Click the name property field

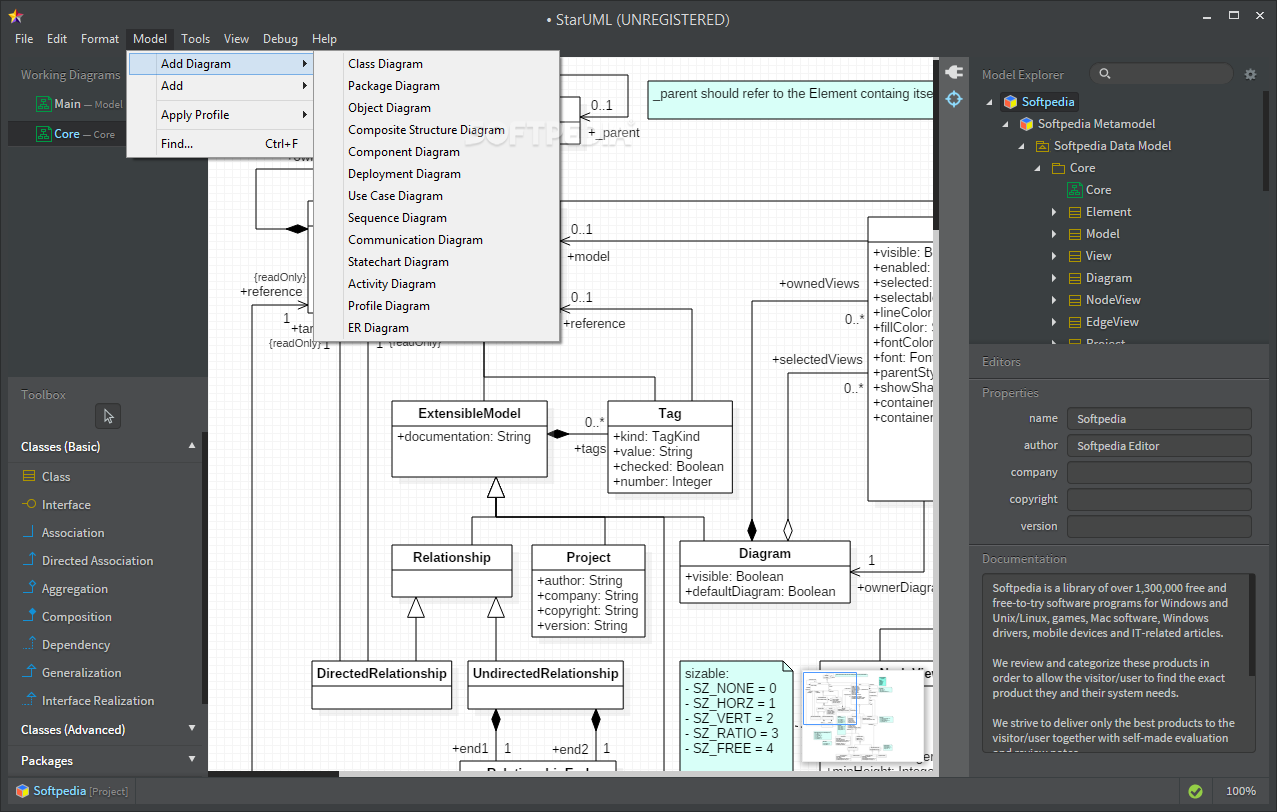(1159, 419)
